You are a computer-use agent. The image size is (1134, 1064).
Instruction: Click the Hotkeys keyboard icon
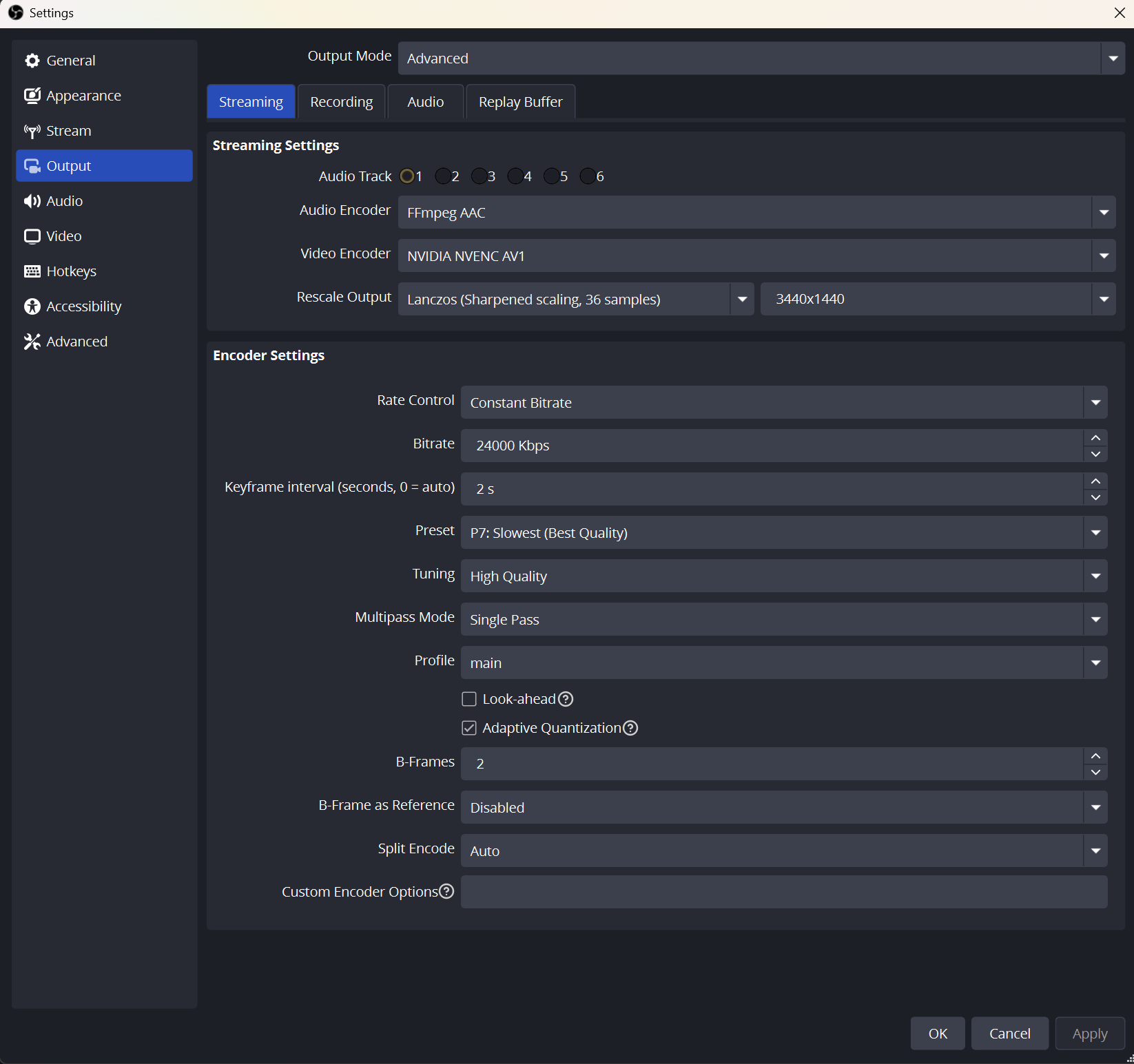(32, 271)
